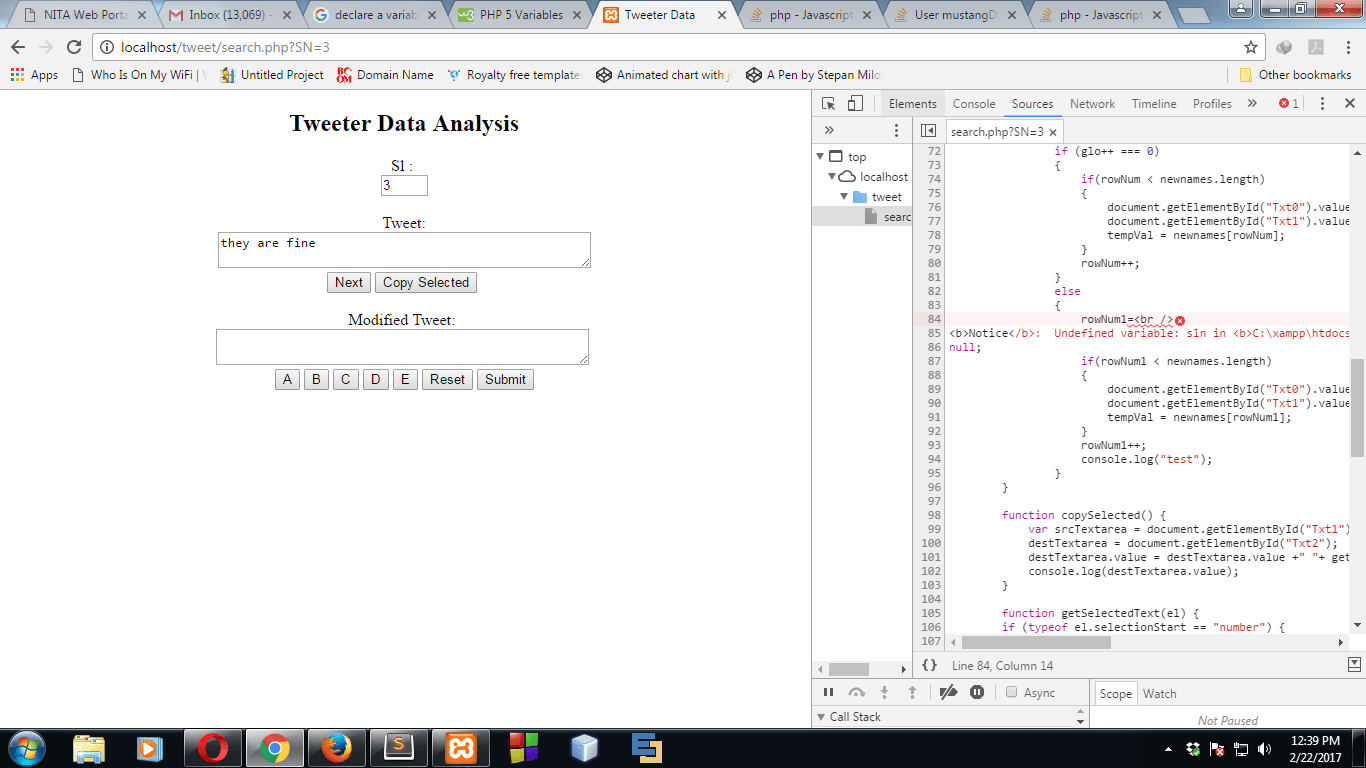Open File Explorer from the taskbar
This screenshot has width=1366, height=768.
tap(88, 747)
